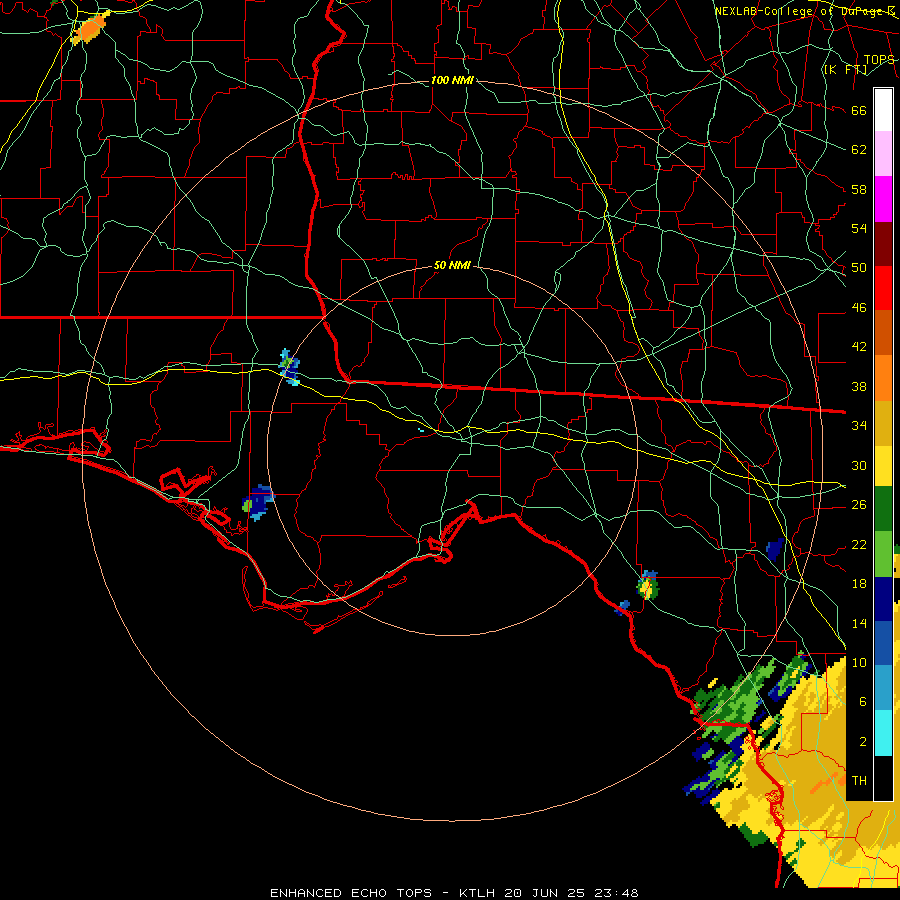The image size is (900, 900).
Task: Click the '18' legend value
Action: [859, 584]
